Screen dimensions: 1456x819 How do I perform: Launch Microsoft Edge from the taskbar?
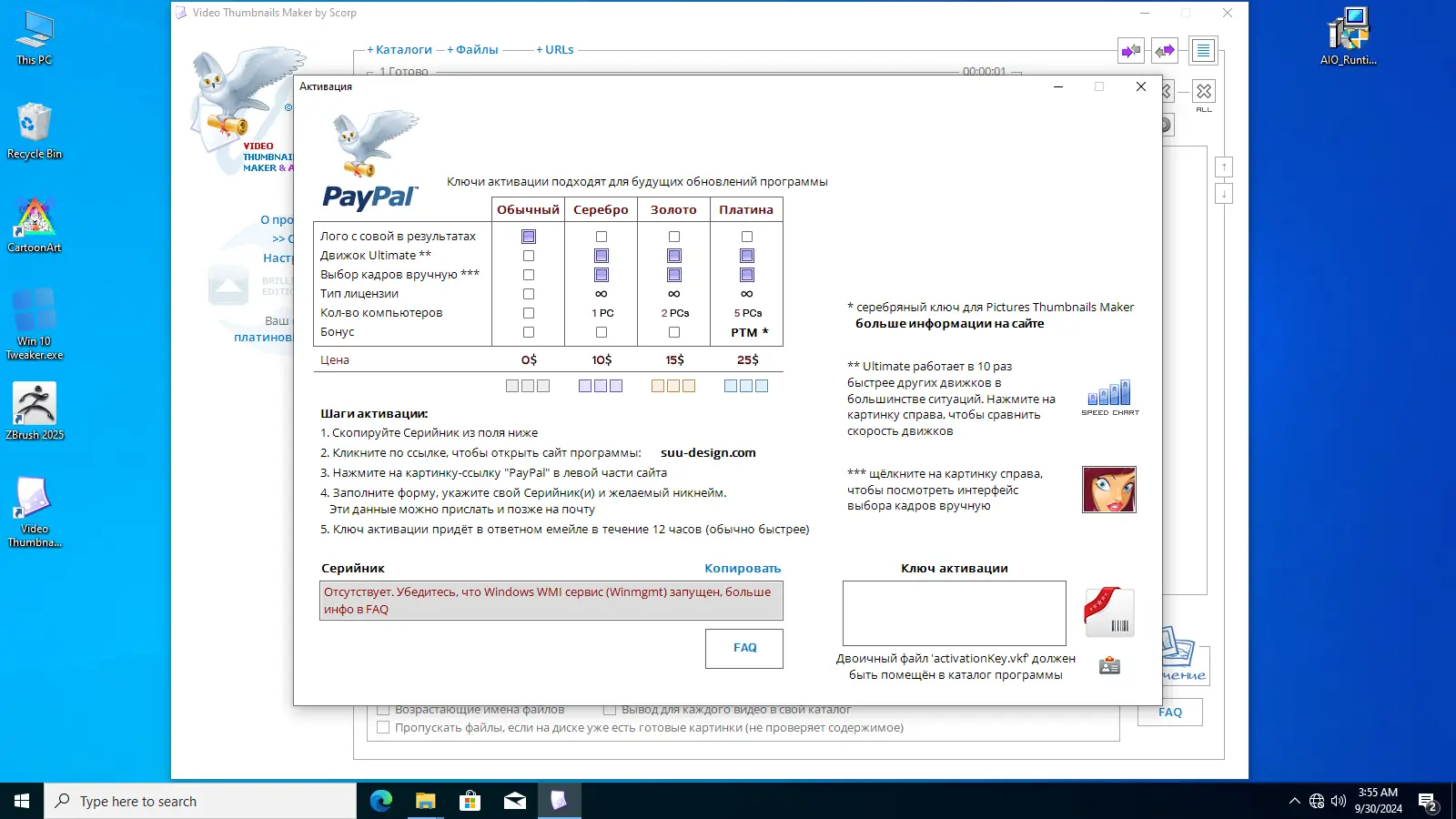pos(381,801)
